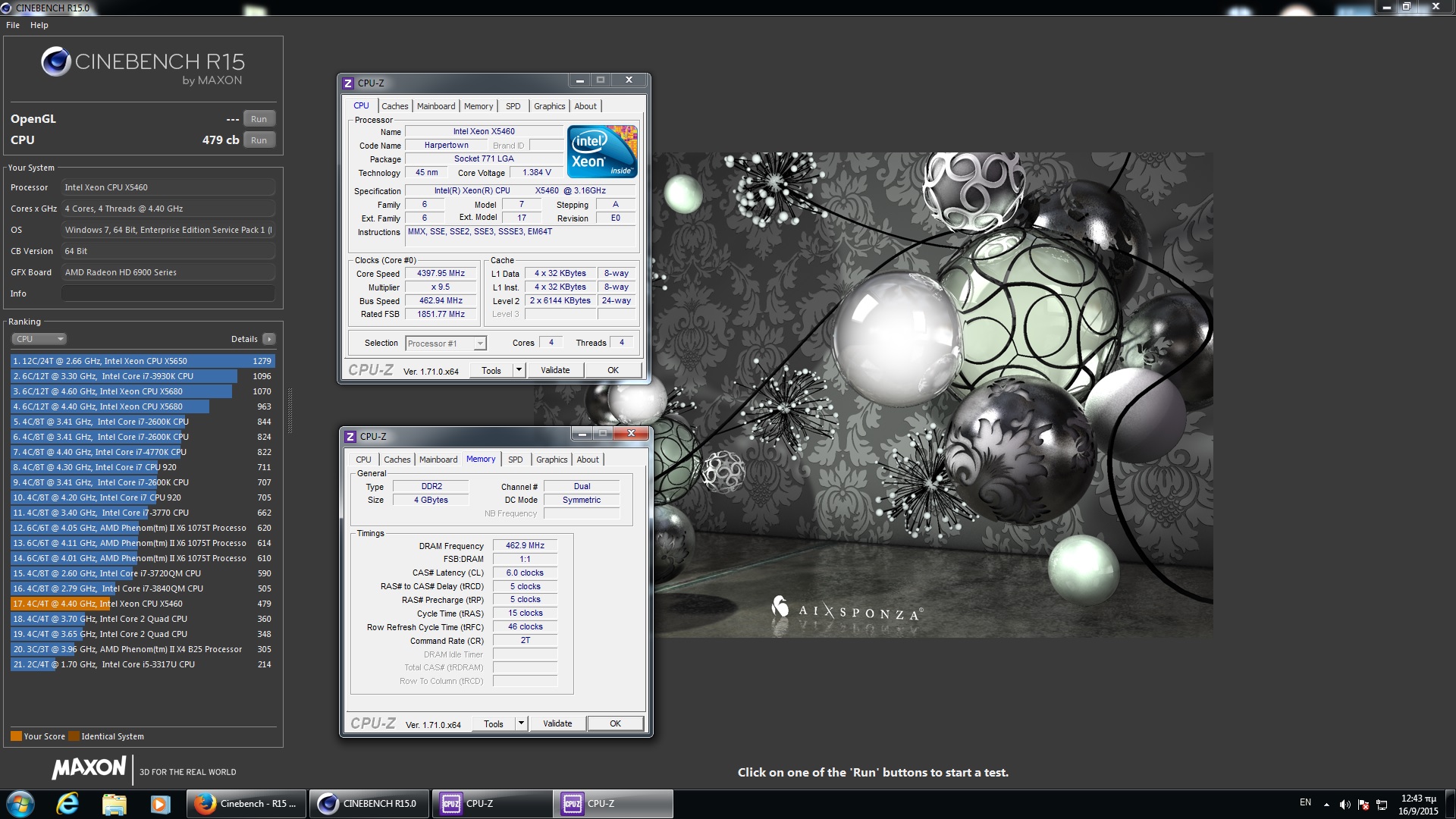The height and width of the screenshot is (819, 1456).
Task: Switch to Mainboard tab in upper CPU-Z
Action: 436,106
